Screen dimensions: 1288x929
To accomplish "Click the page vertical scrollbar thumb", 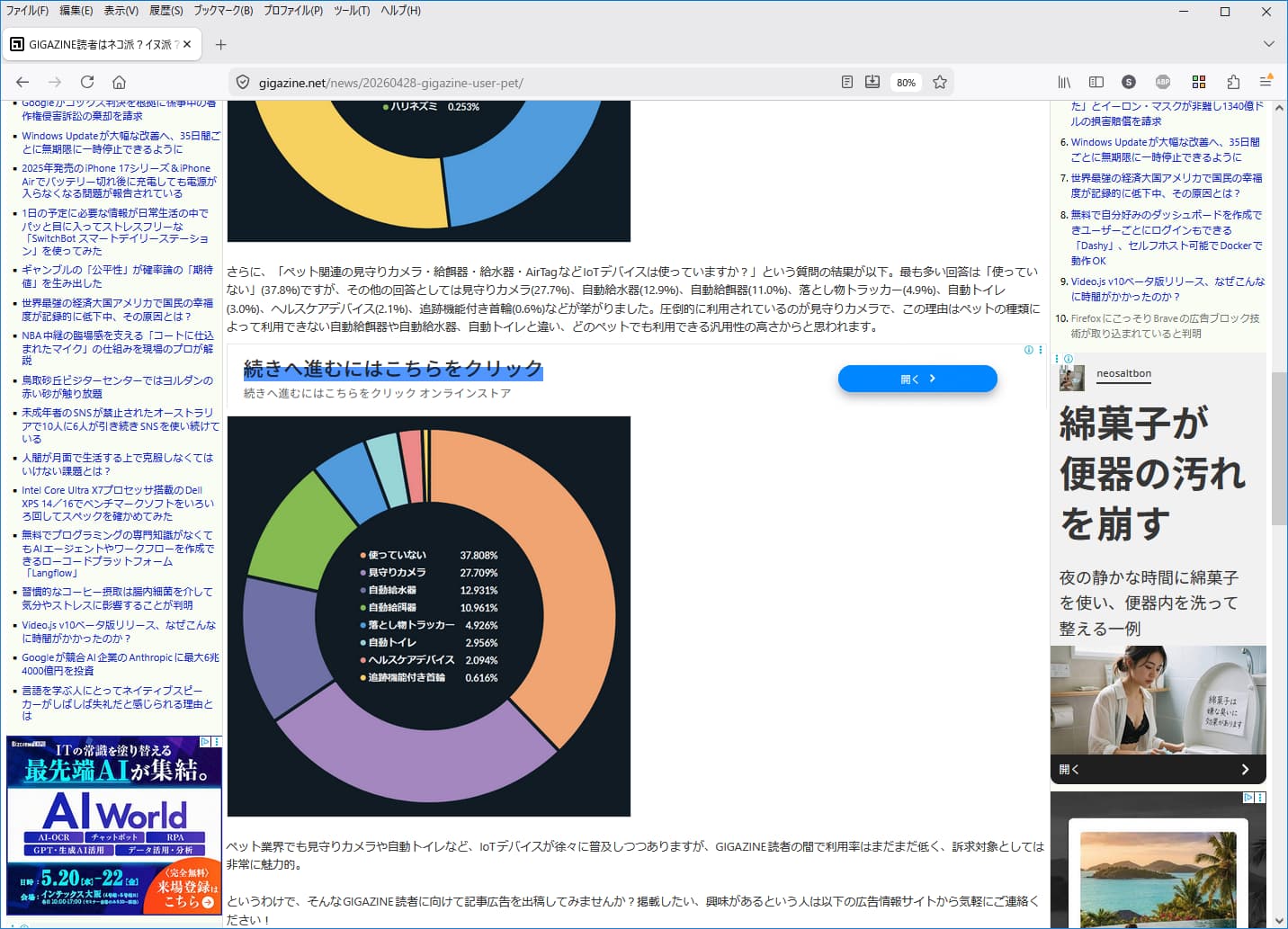I will [x=1279, y=448].
